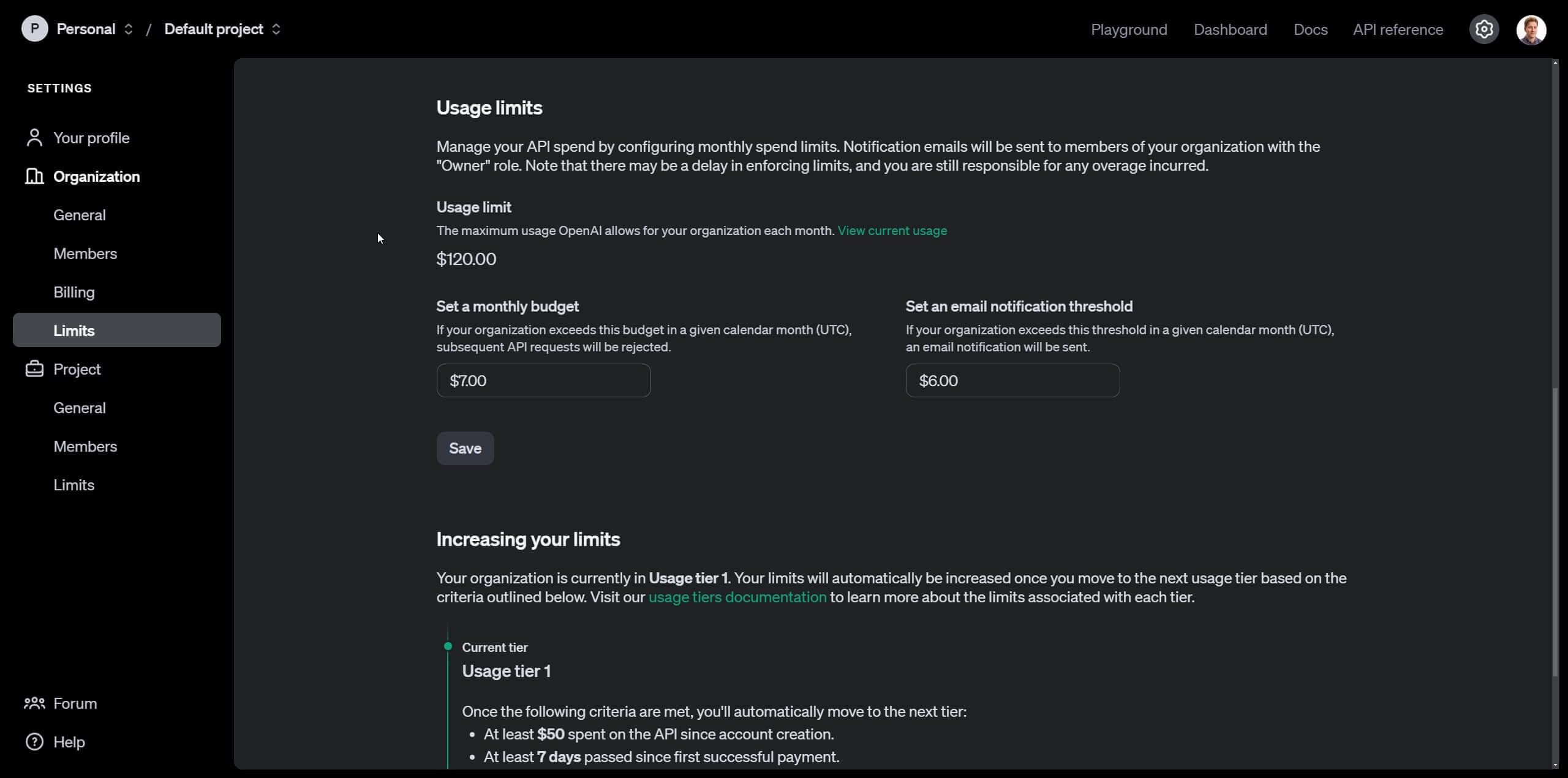
Task: Select the Organization settings icon
Action: pyautogui.click(x=34, y=176)
